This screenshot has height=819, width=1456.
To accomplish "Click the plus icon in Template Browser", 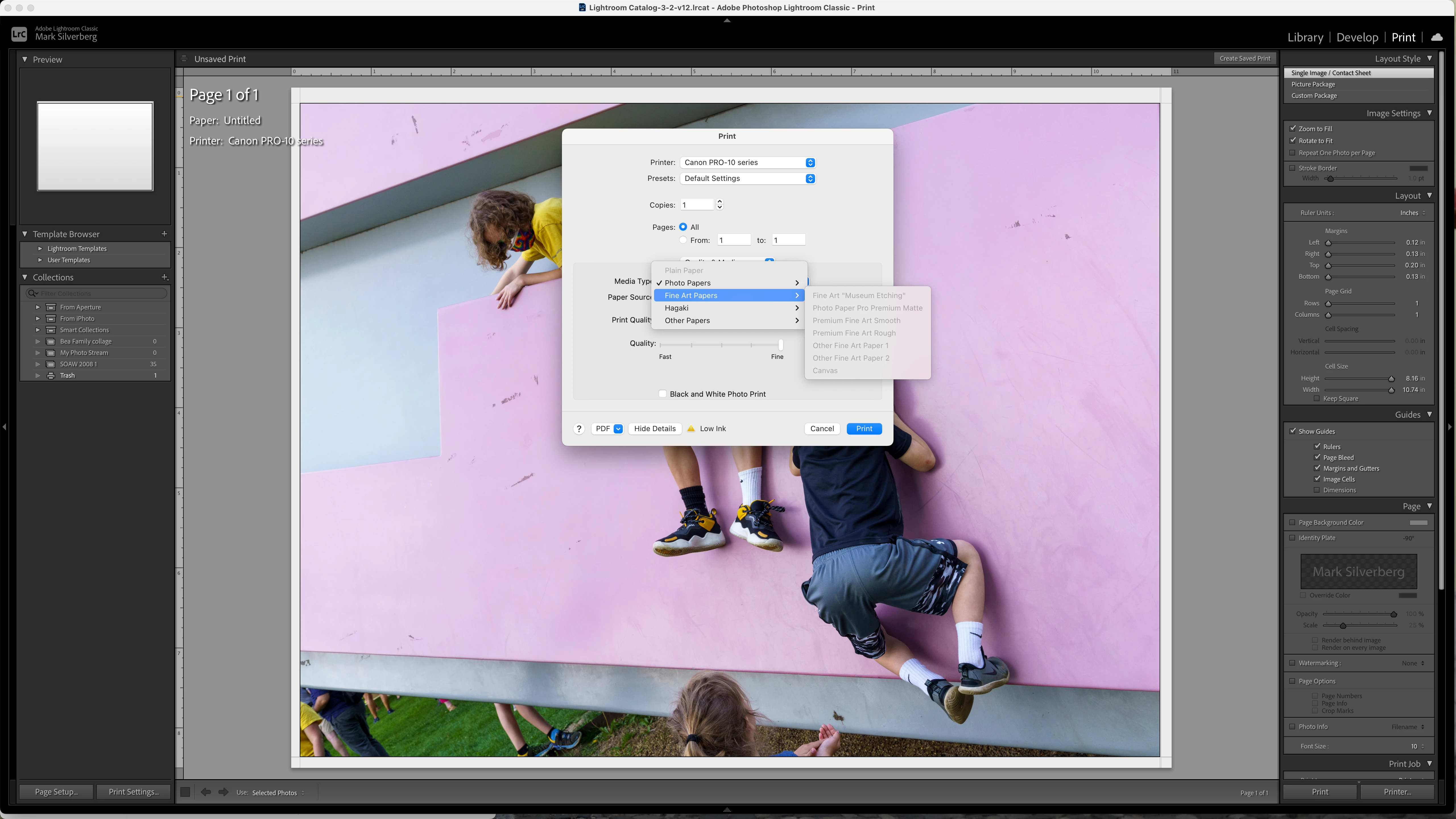I will 164,233.
